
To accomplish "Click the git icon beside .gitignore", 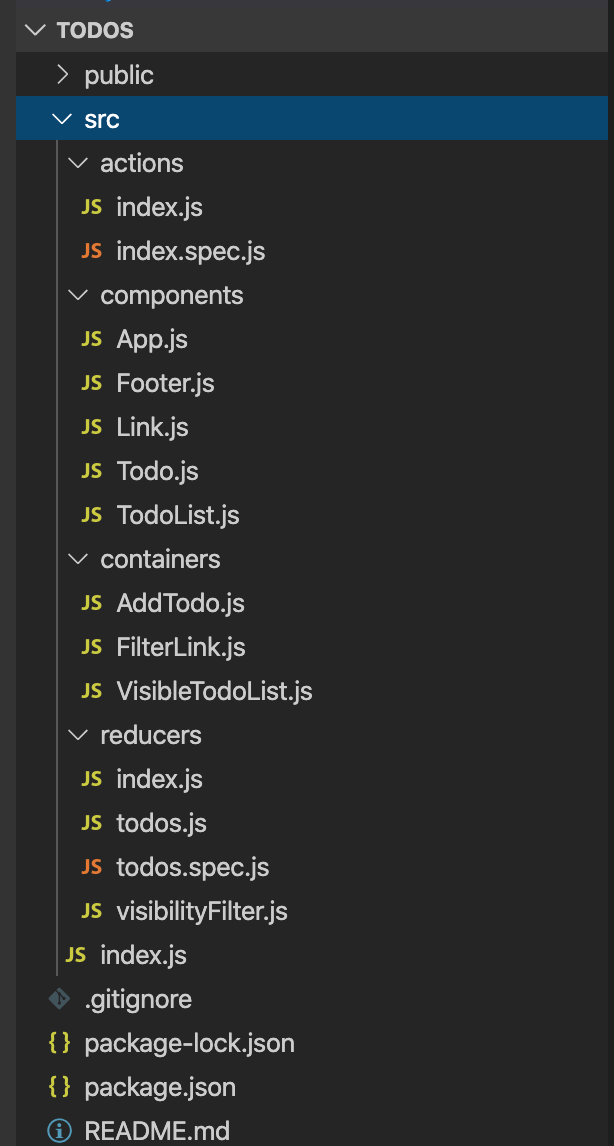I will click(60, 998).
